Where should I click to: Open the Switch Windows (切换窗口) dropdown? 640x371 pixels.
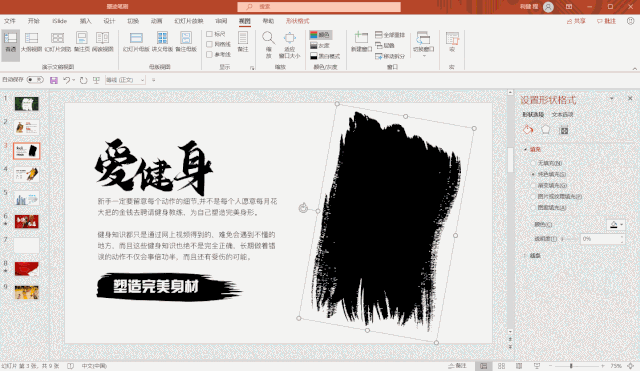pyautogui.click(x=423, y=44)
